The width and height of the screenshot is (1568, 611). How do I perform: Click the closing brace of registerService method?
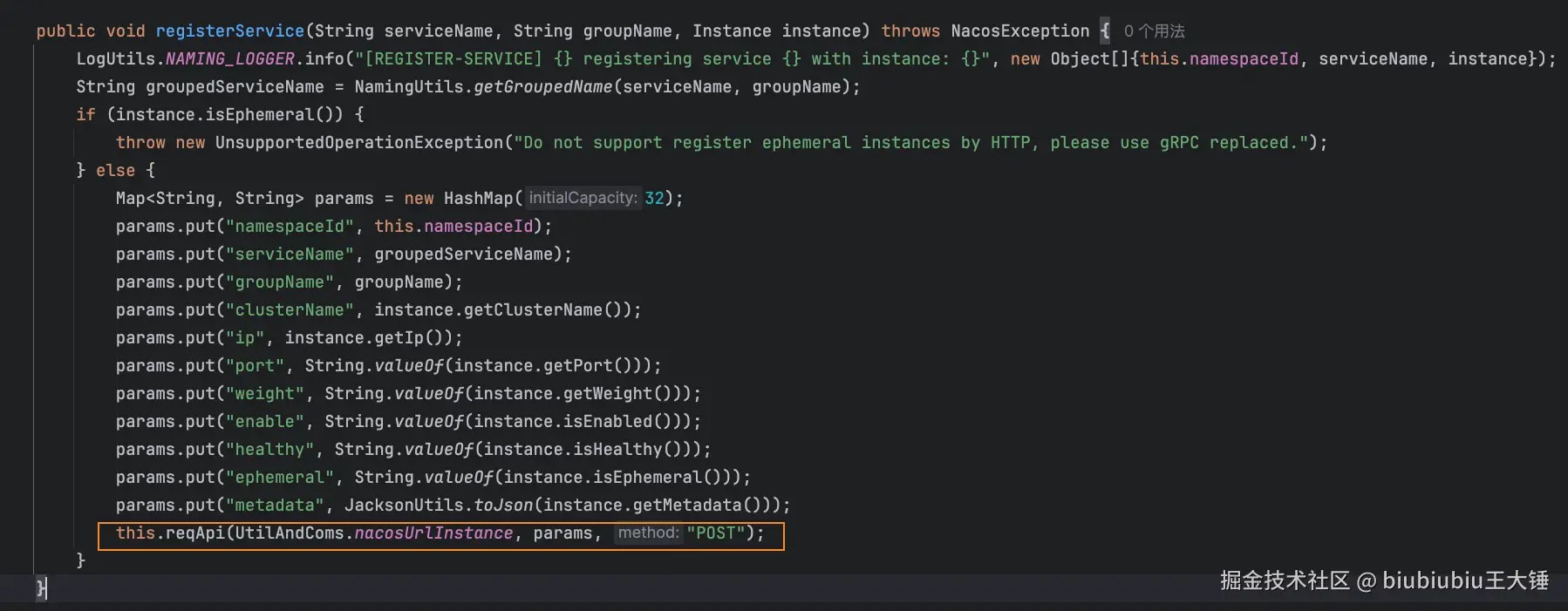[x=41, y=589]
